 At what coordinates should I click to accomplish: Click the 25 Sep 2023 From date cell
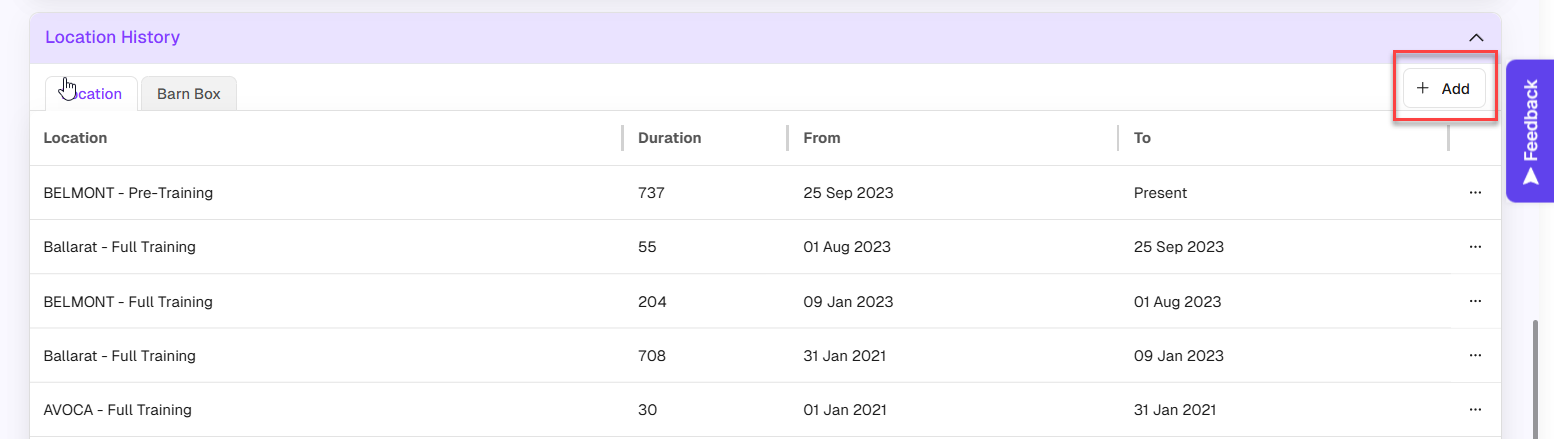pos(848,193)
